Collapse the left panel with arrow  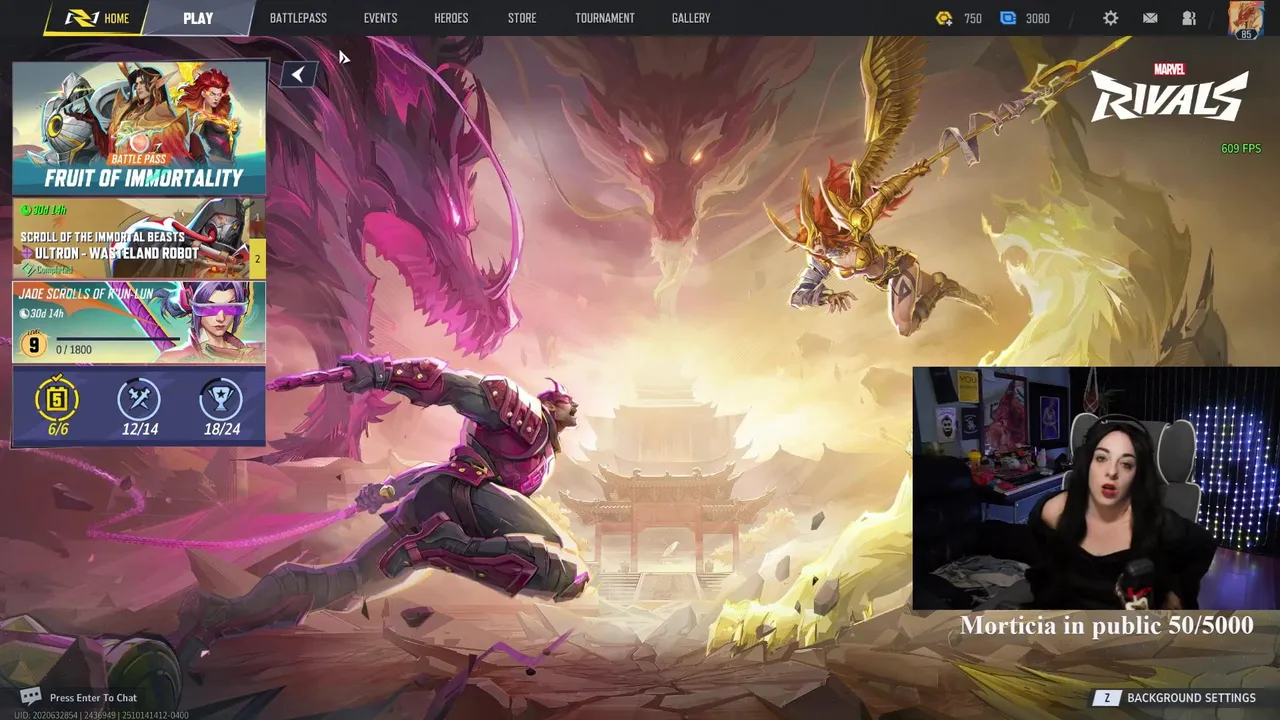tap(298, 75)
